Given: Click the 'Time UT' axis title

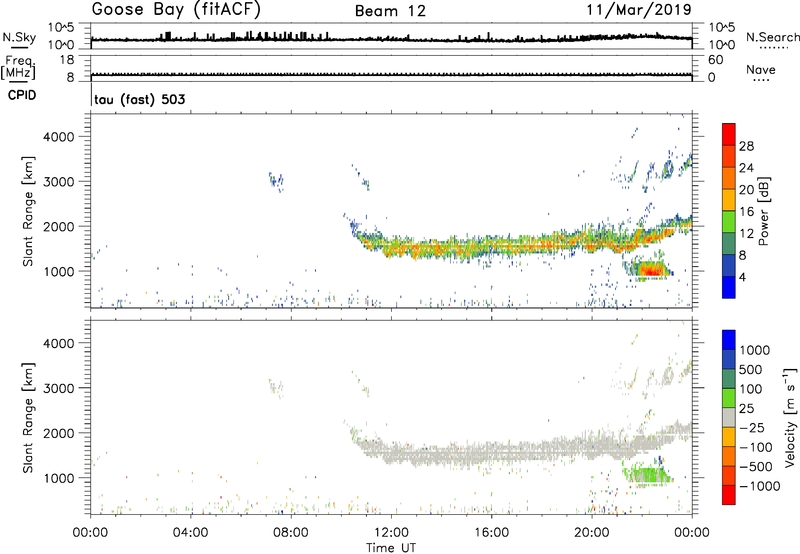Looking at the screenshot, I should pos(391,548).
